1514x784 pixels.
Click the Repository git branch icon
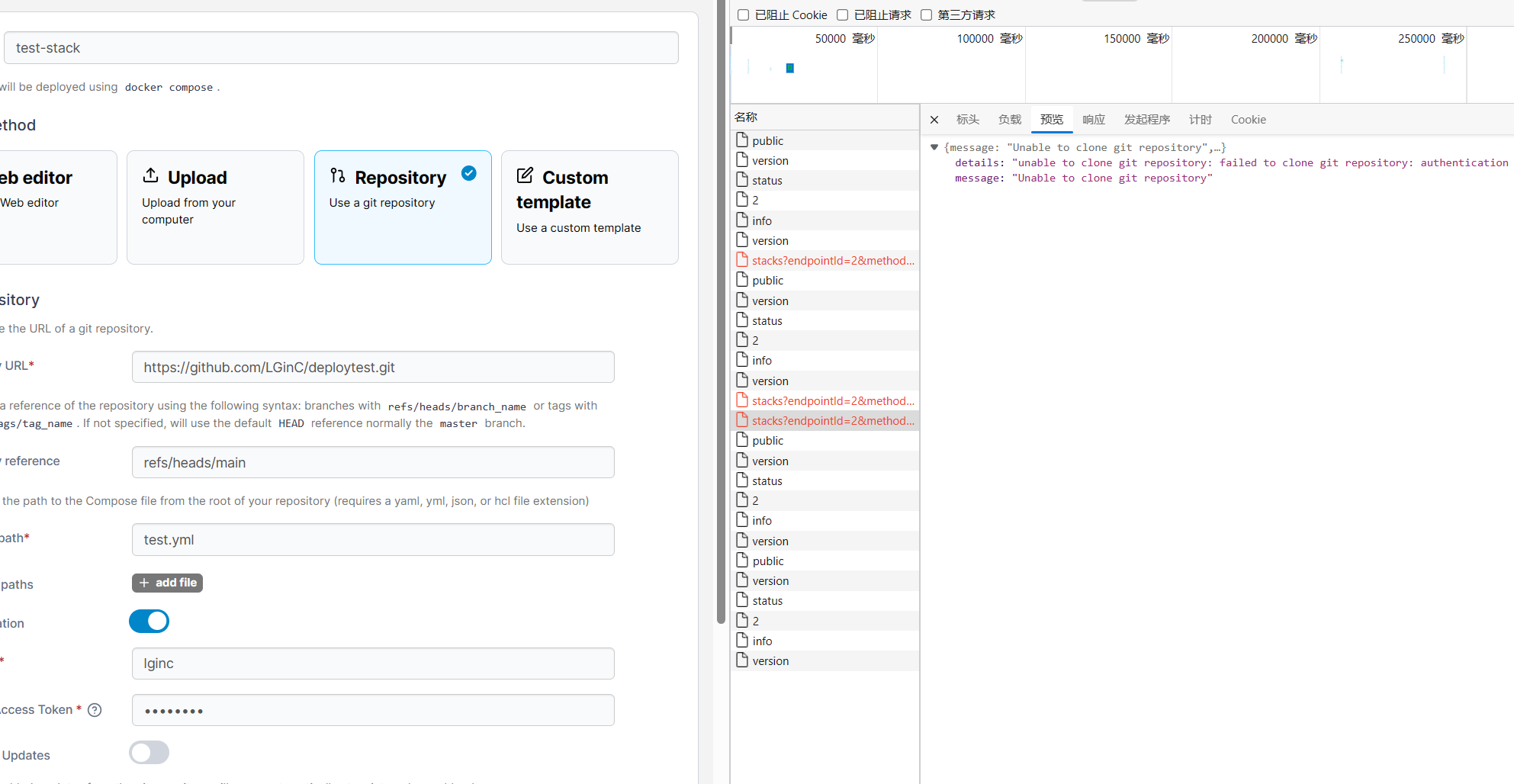click(339, 175)
